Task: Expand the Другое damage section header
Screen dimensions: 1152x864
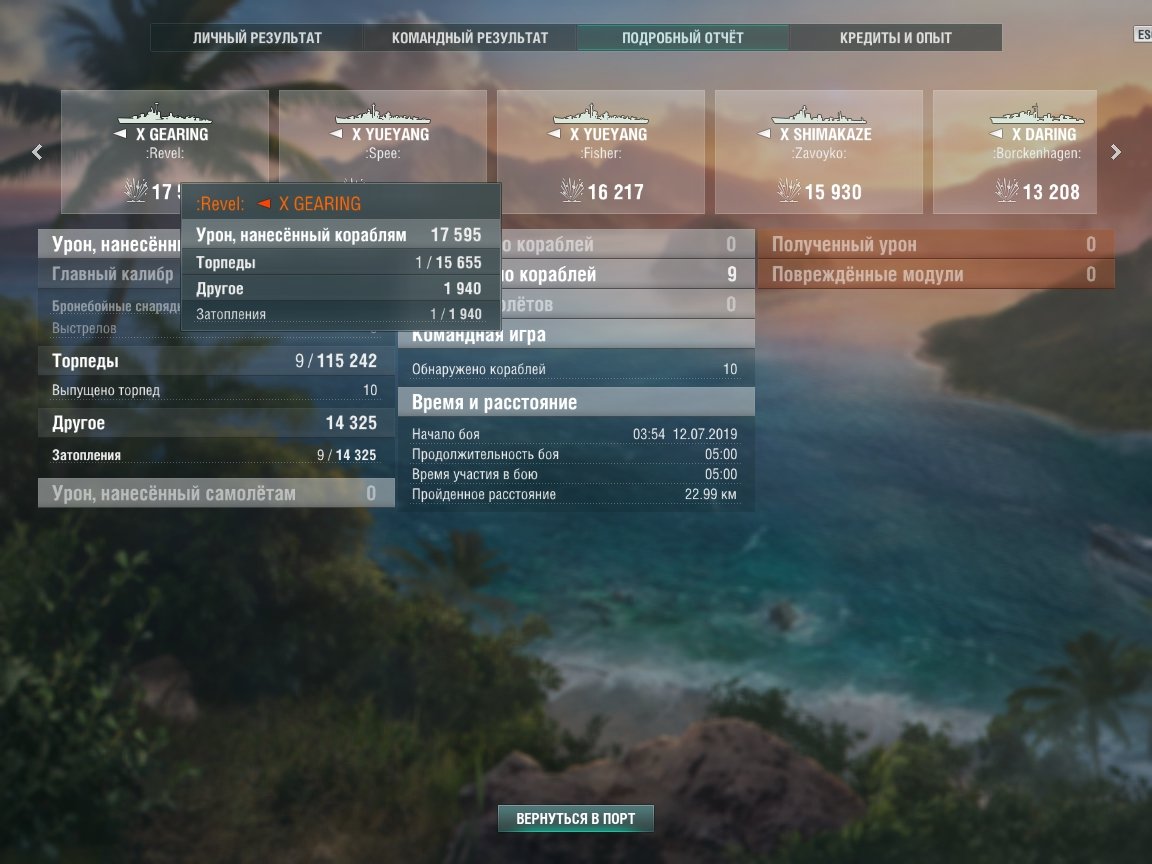Action: coord(216,423)
